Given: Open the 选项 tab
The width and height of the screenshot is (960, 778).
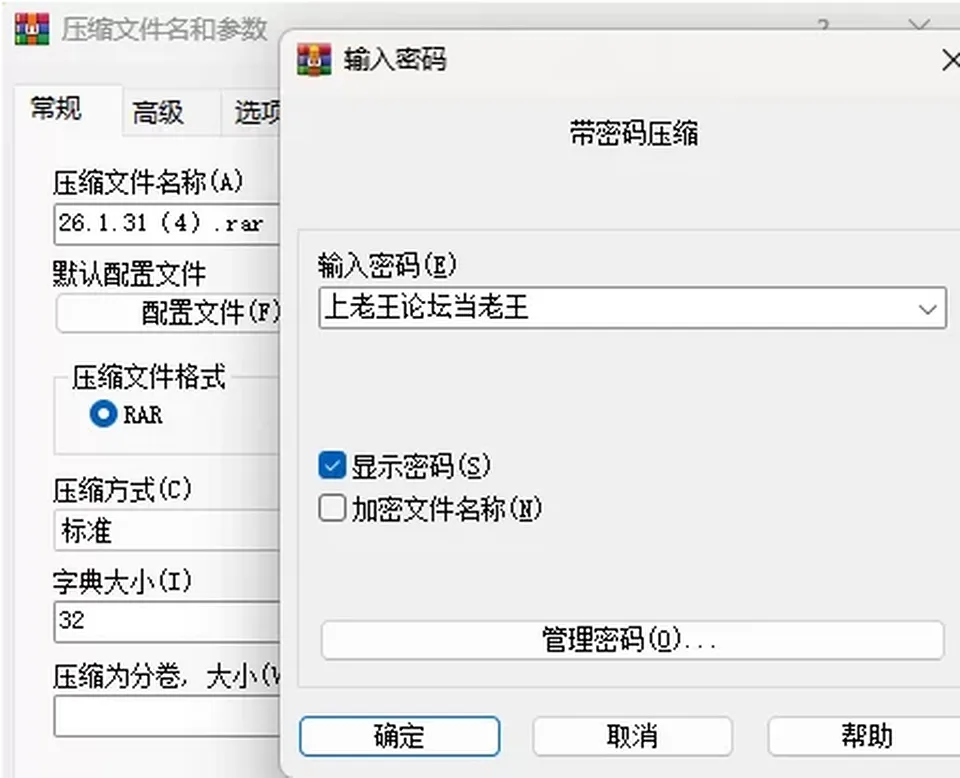Looking at the screenshot, I should pyautogui.click(x=257, y=113).
